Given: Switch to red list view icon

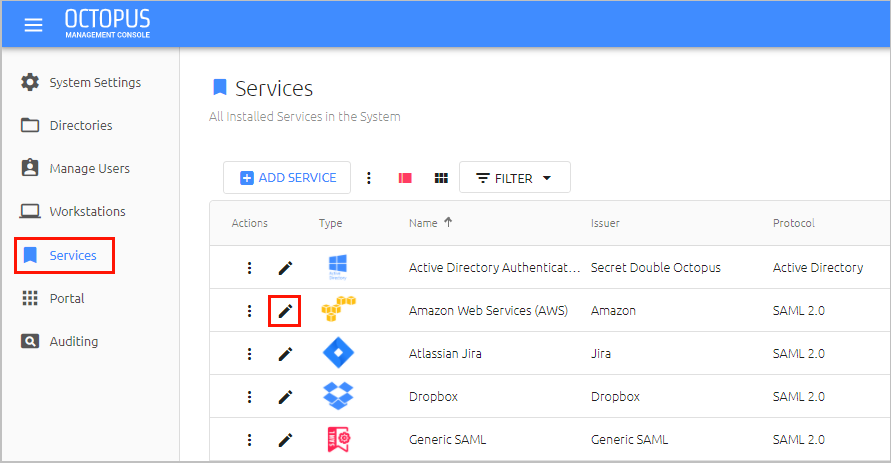Looking at the screenshot, I should tap(405, 178).
